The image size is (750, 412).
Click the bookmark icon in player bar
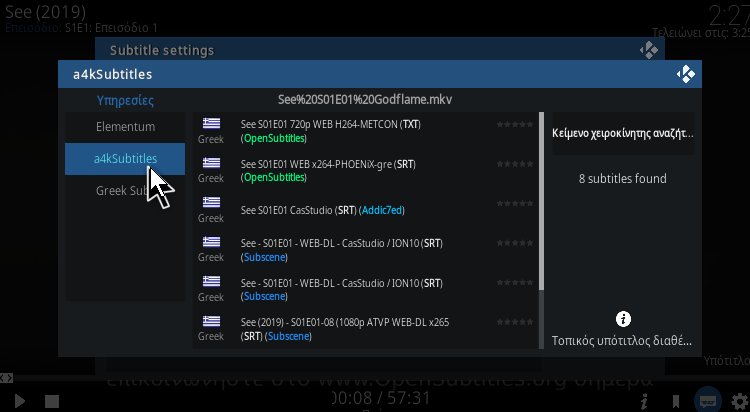point(676,401)
